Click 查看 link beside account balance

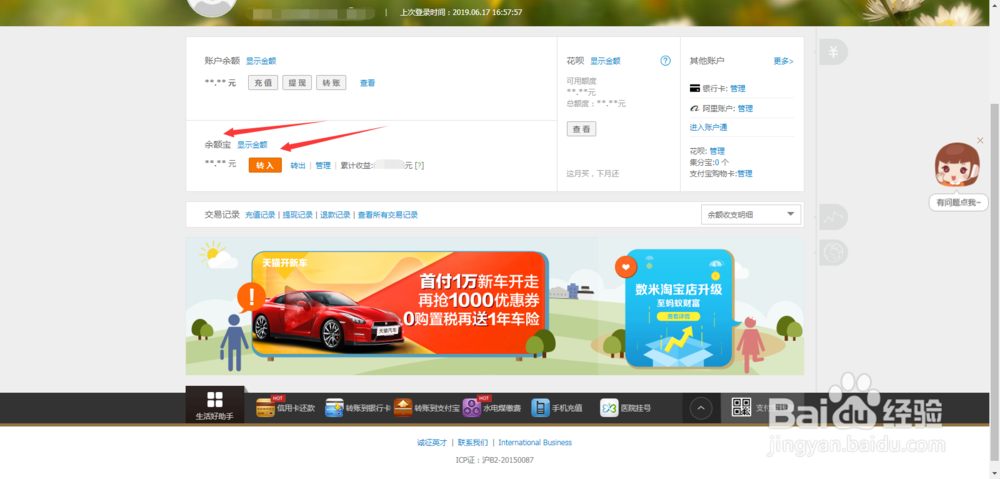367,83
